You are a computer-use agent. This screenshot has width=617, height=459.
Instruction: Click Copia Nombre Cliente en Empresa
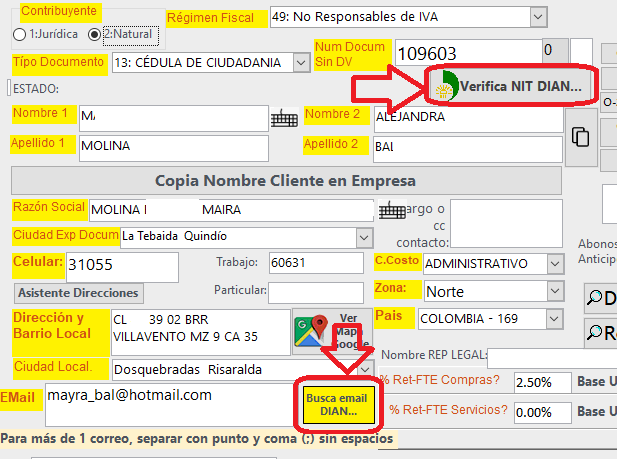(x=288, y=181)
